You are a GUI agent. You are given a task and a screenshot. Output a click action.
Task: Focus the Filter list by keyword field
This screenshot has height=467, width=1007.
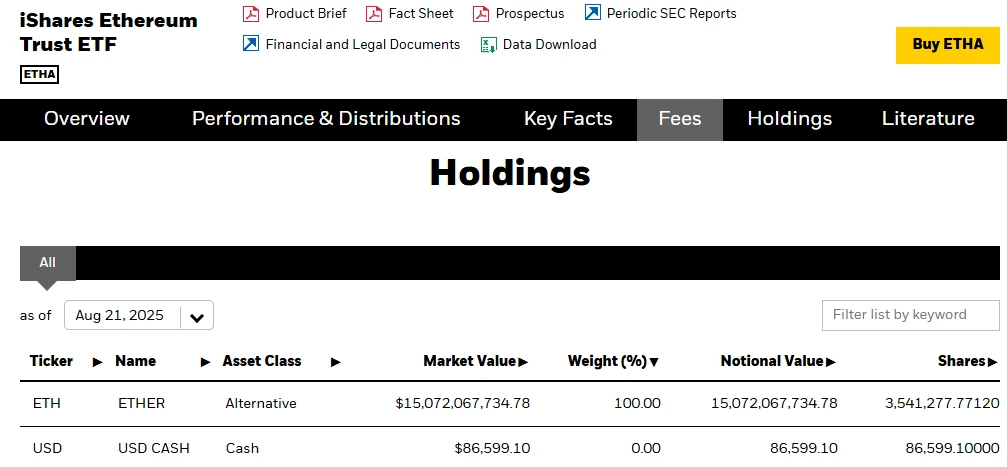point(910,315)
